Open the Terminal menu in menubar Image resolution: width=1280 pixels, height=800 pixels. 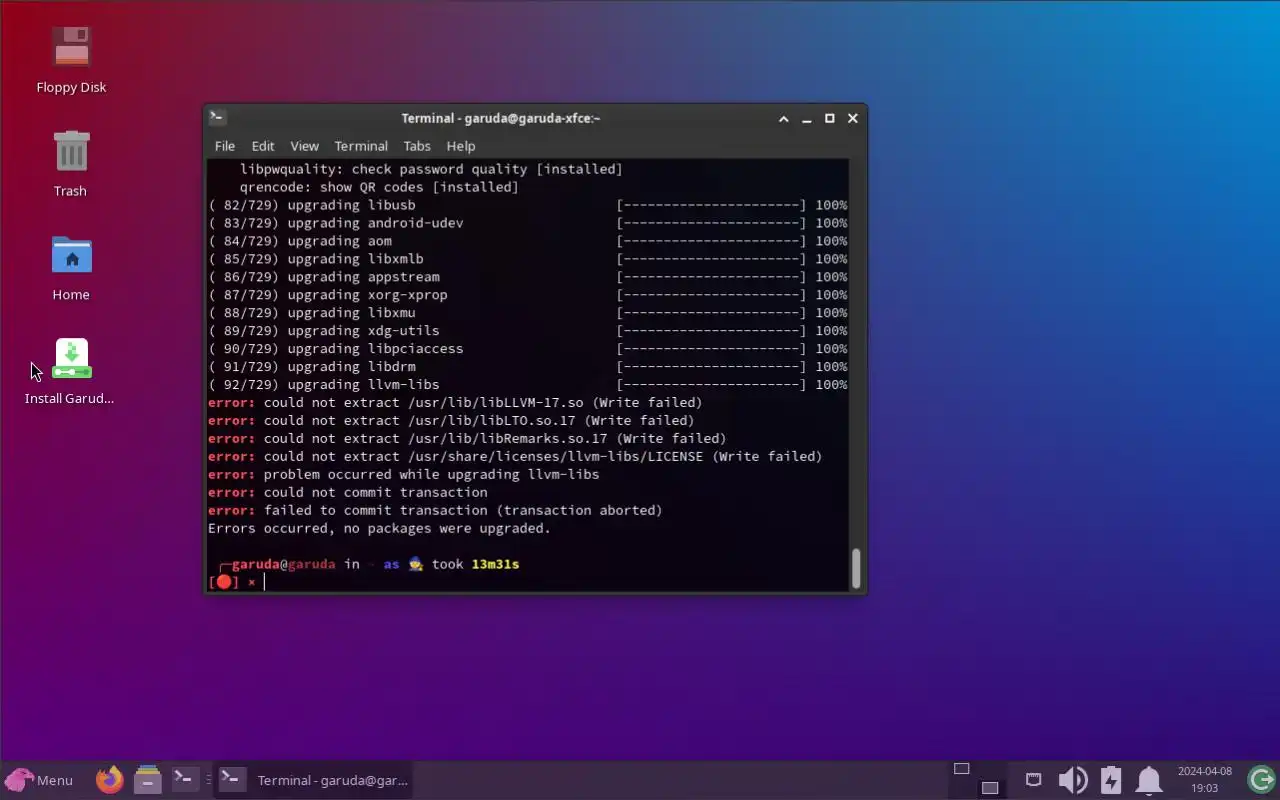coord(361,146)
